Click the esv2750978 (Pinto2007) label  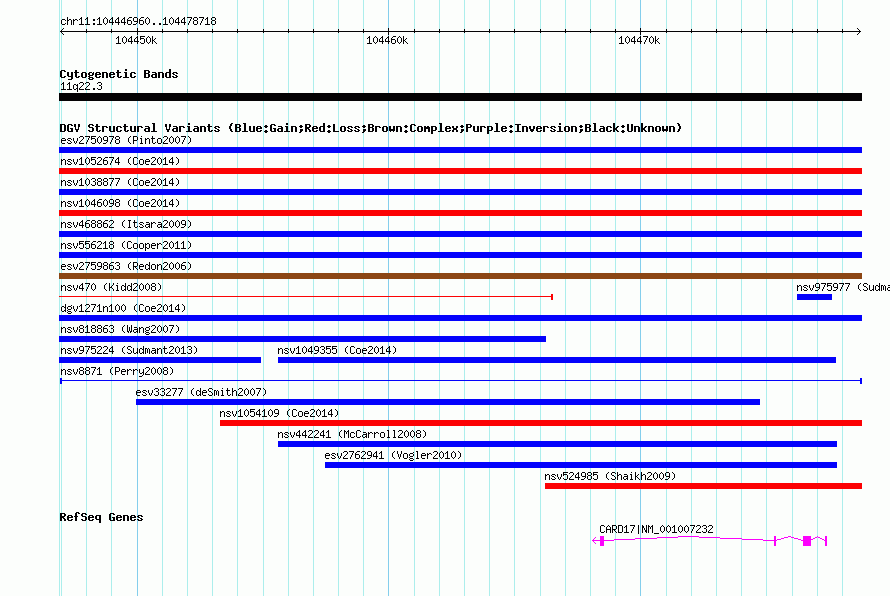(126, 140)
